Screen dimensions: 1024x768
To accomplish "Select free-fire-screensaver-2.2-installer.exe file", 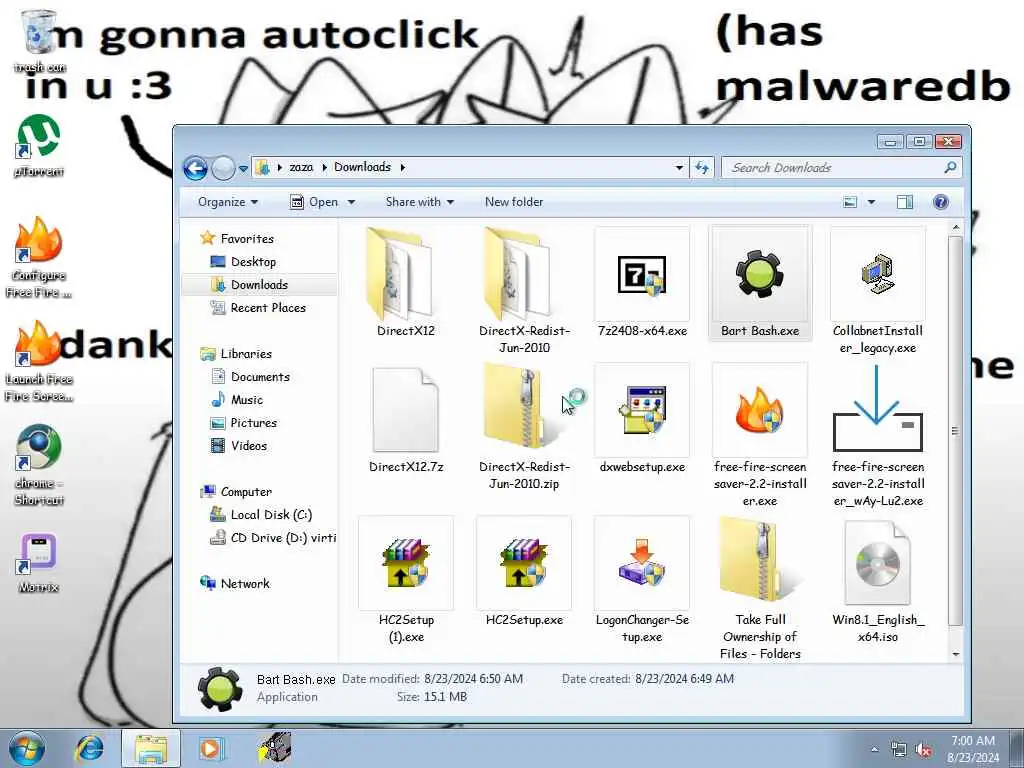I will coord(760,435).
